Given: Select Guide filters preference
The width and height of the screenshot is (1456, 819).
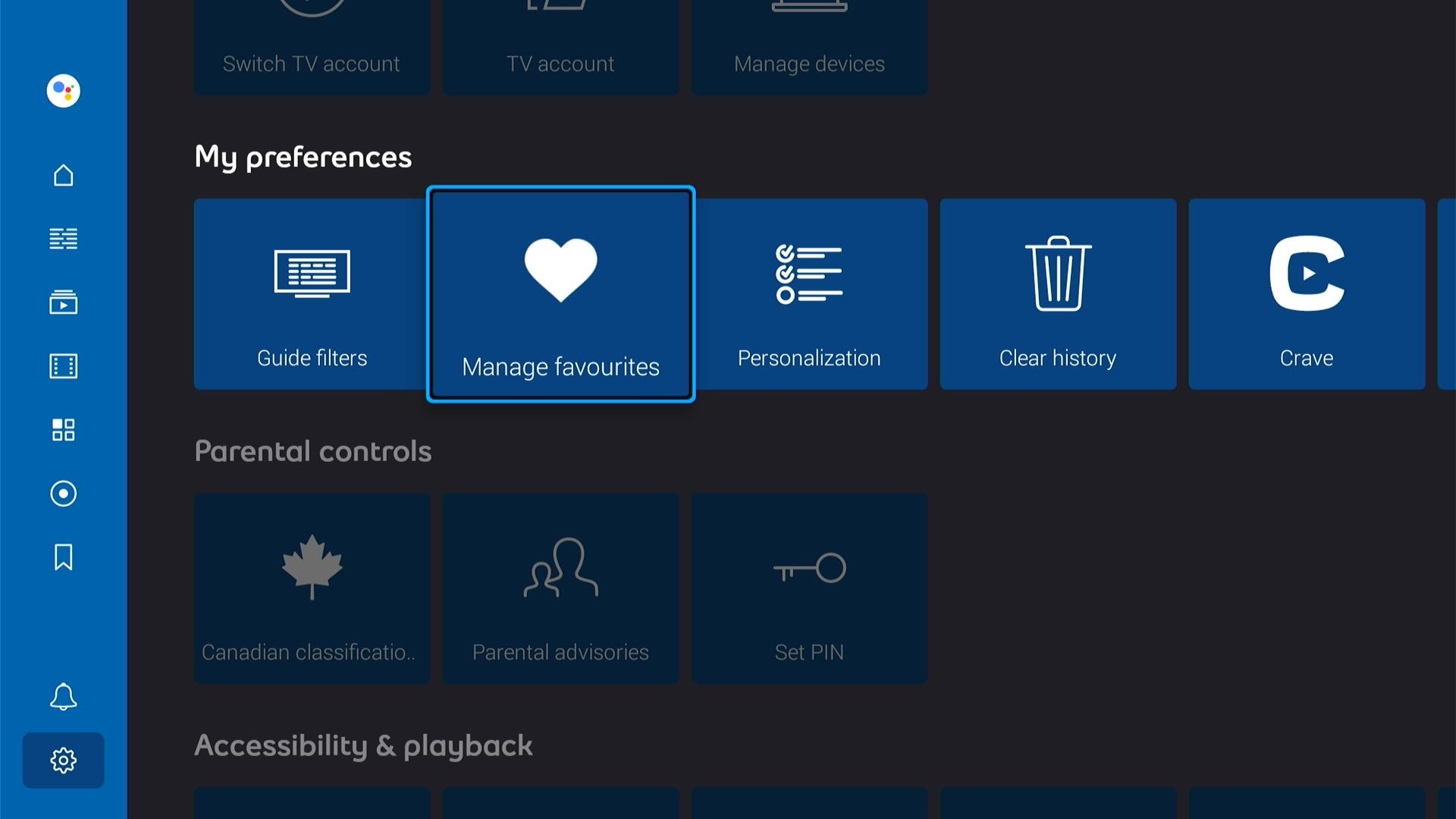Looking at the screenshot, I should pyautogui.click(x=312, y=294).
